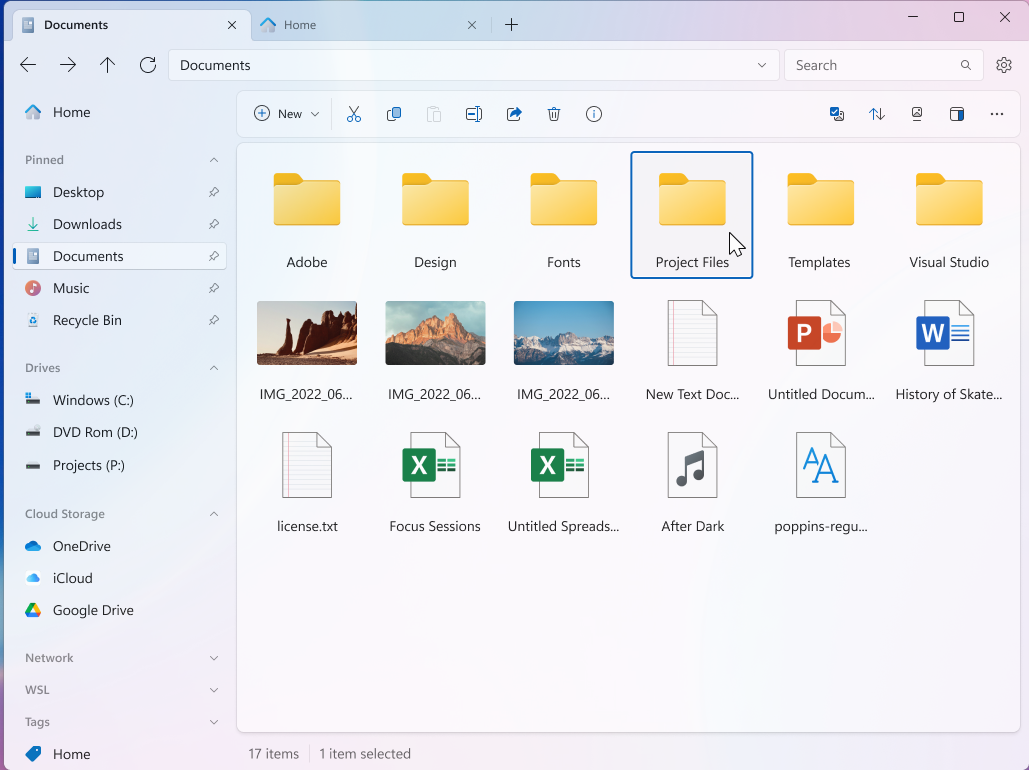Expand the Tags section
1029x770 pixels.
coord(214,722)
